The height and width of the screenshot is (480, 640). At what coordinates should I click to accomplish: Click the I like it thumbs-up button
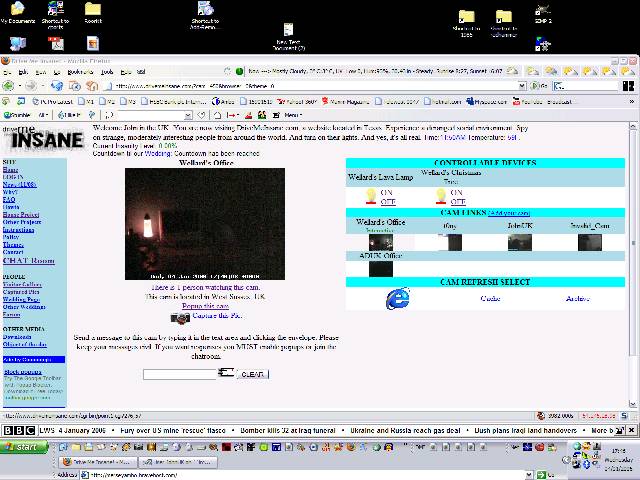[x=69, y=115]
